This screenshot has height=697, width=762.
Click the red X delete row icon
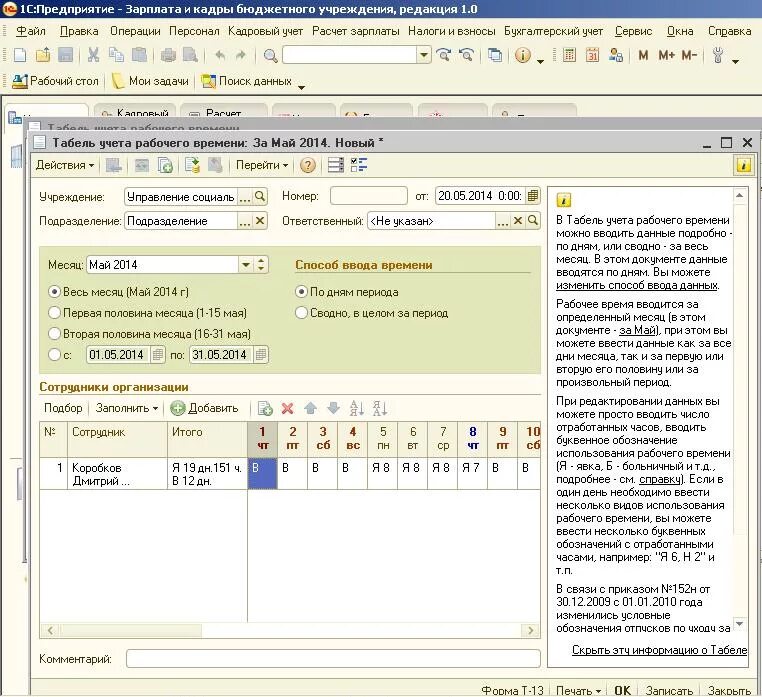[x=288, y=409]
